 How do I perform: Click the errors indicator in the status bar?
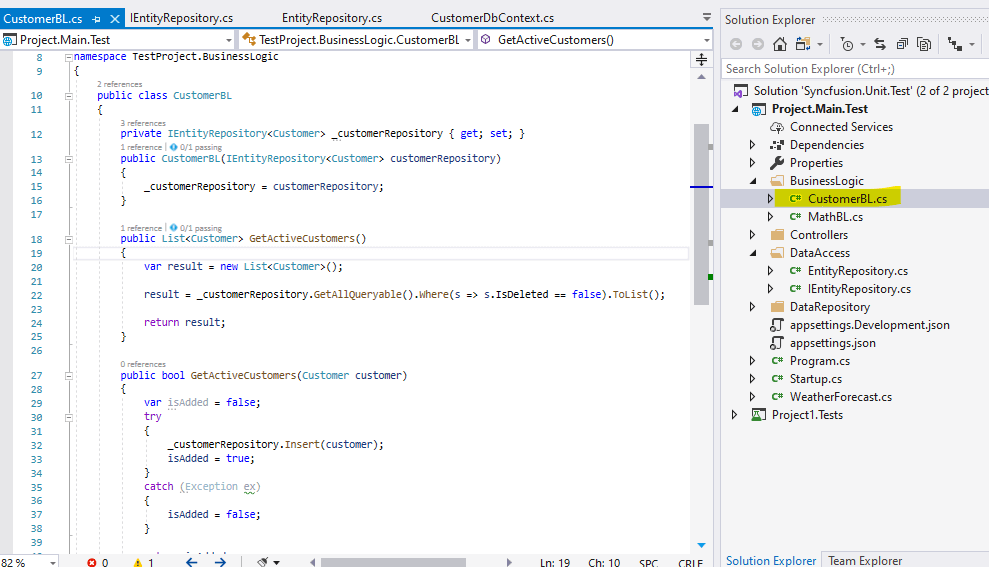(97, 562)
